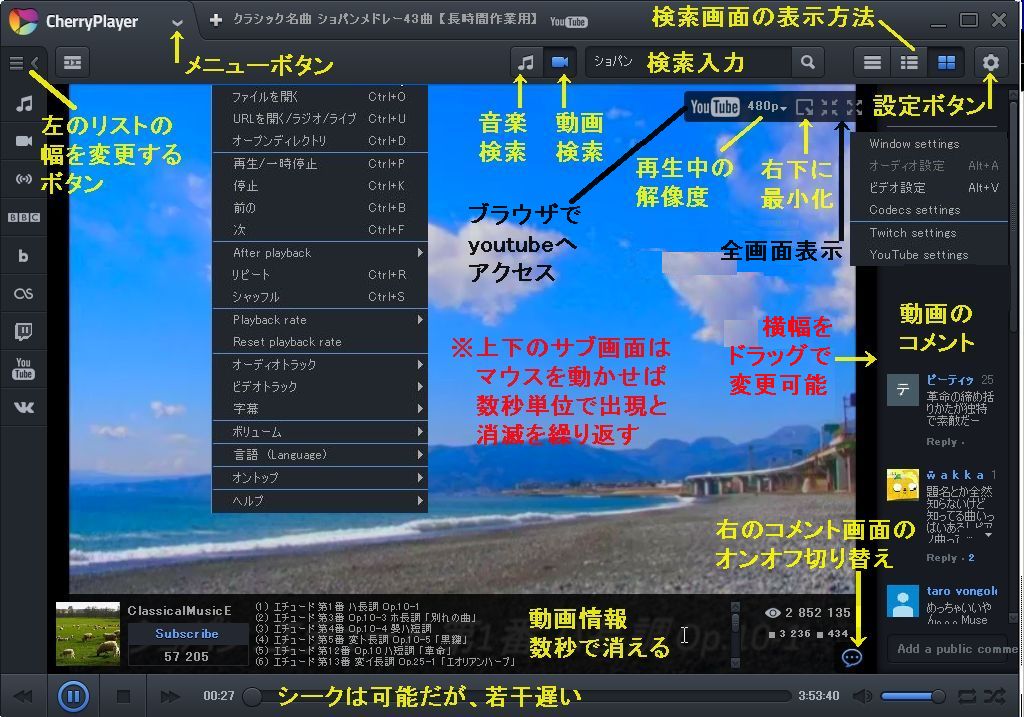Toggle the comments panel speech bubble icon
Image resolution: width=1024 pixels, height=717 pixels.
pyautogui.click(x=852, y=658)
